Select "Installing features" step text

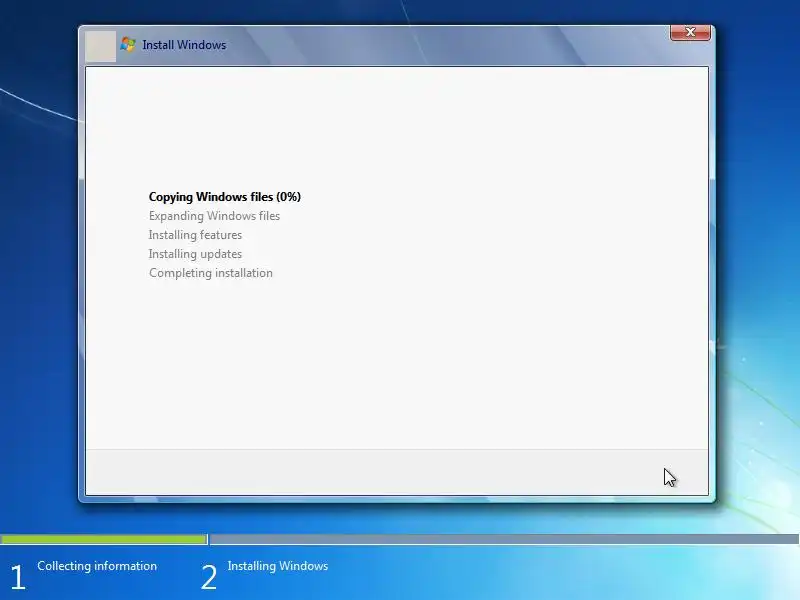point(195,235)
